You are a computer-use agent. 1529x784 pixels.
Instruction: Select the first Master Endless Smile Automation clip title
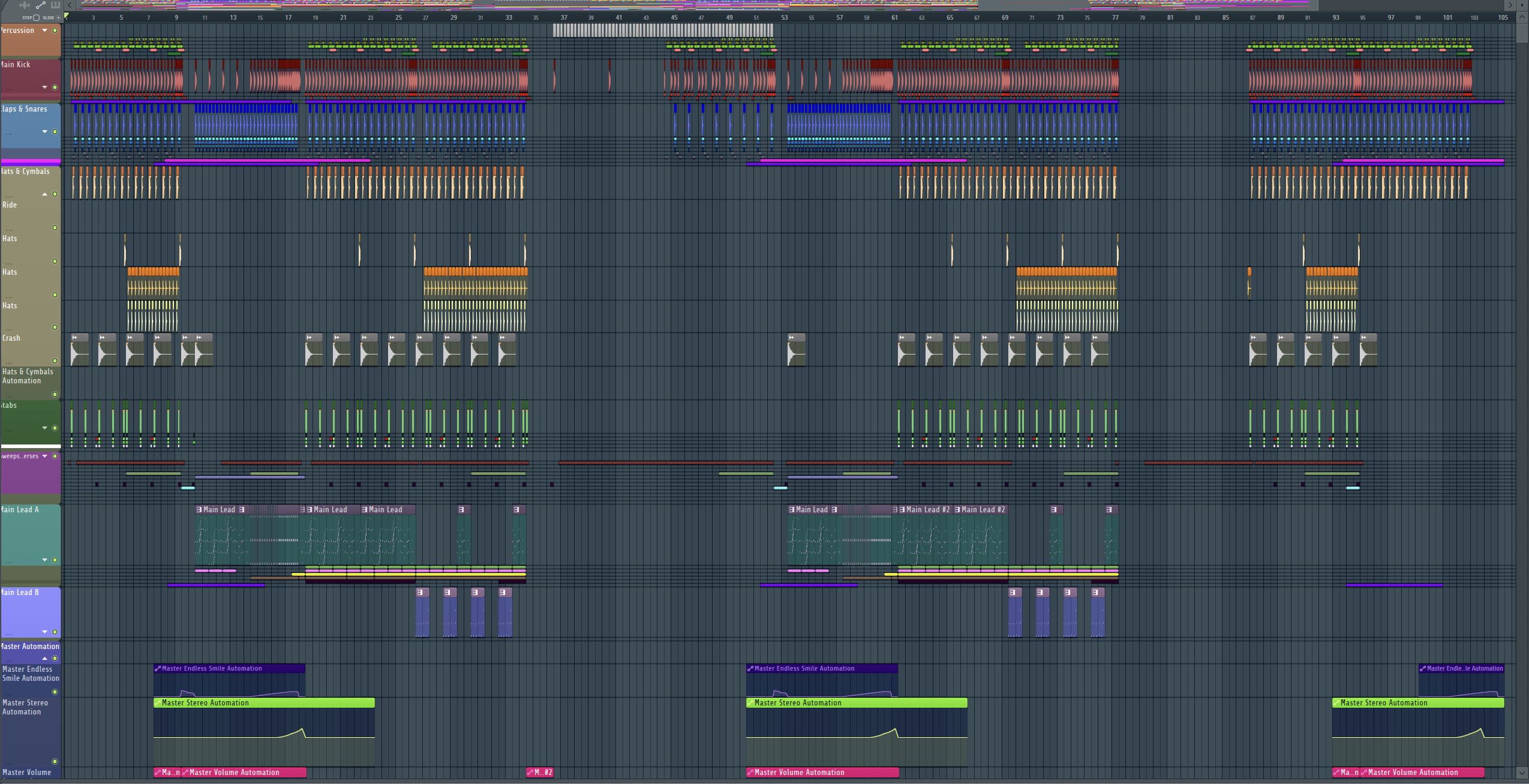click(x=211, y=669)
